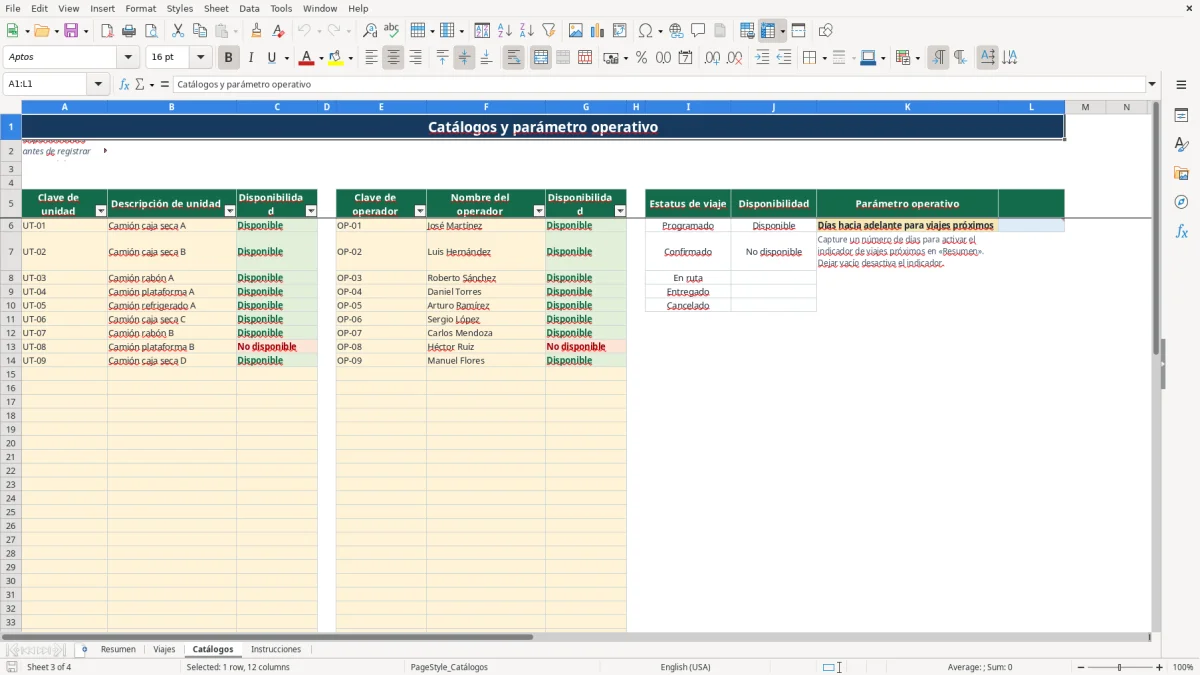The height and width of the screenshot is (675, 1200).
Task: Insert a special character
Action: [x=645, y=31]
